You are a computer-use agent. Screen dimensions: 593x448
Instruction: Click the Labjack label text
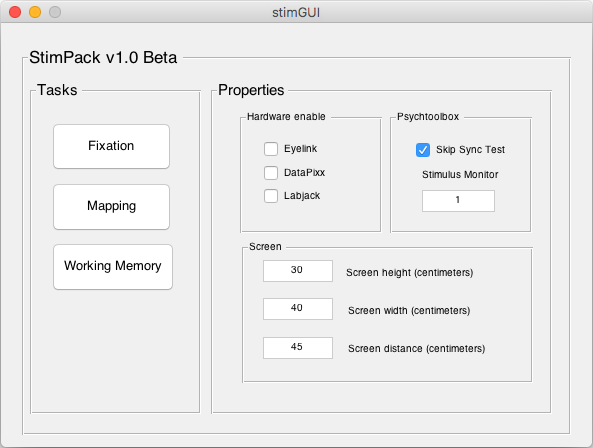pyautogui.click(x=302, y=195)
